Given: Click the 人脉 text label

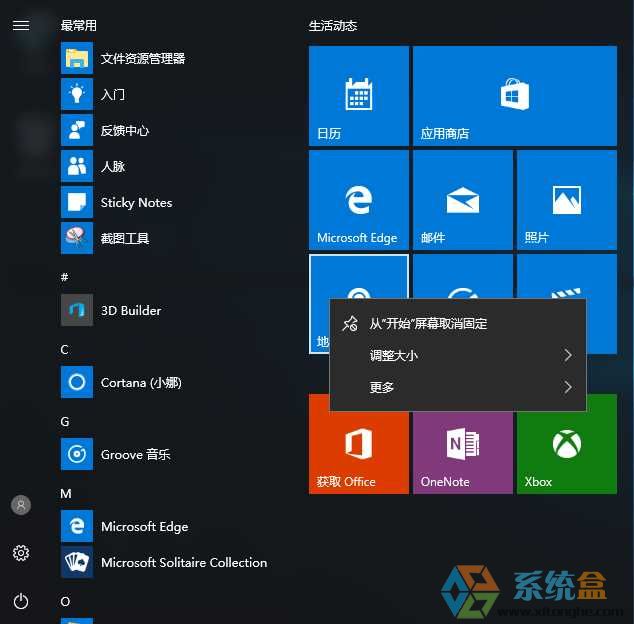Looking at the screenshot, I should click(x=113, y=166).
